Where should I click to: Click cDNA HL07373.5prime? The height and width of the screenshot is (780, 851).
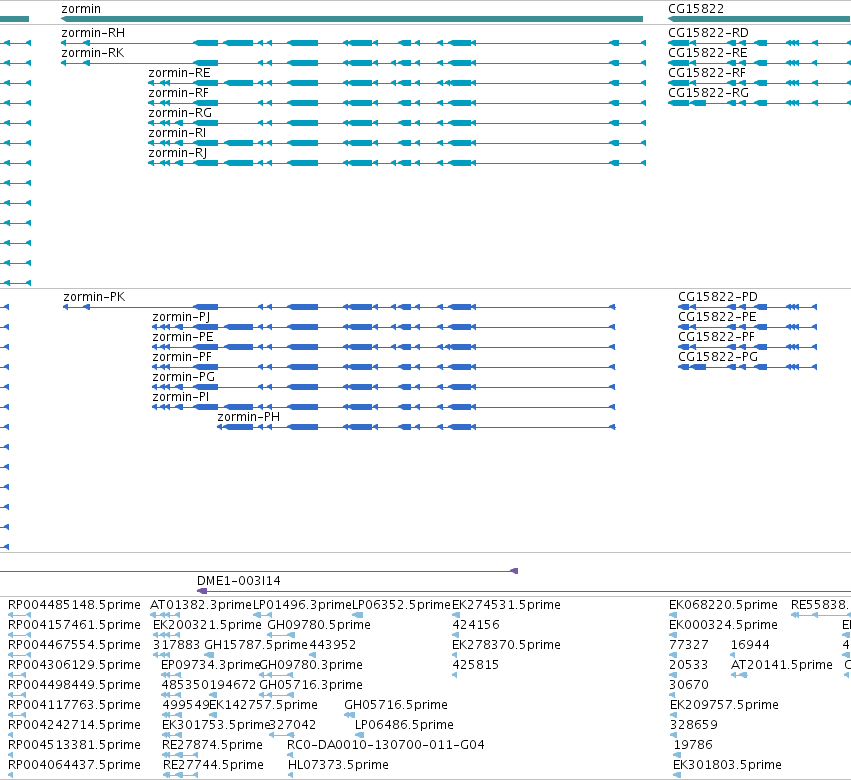click(338, 765)
